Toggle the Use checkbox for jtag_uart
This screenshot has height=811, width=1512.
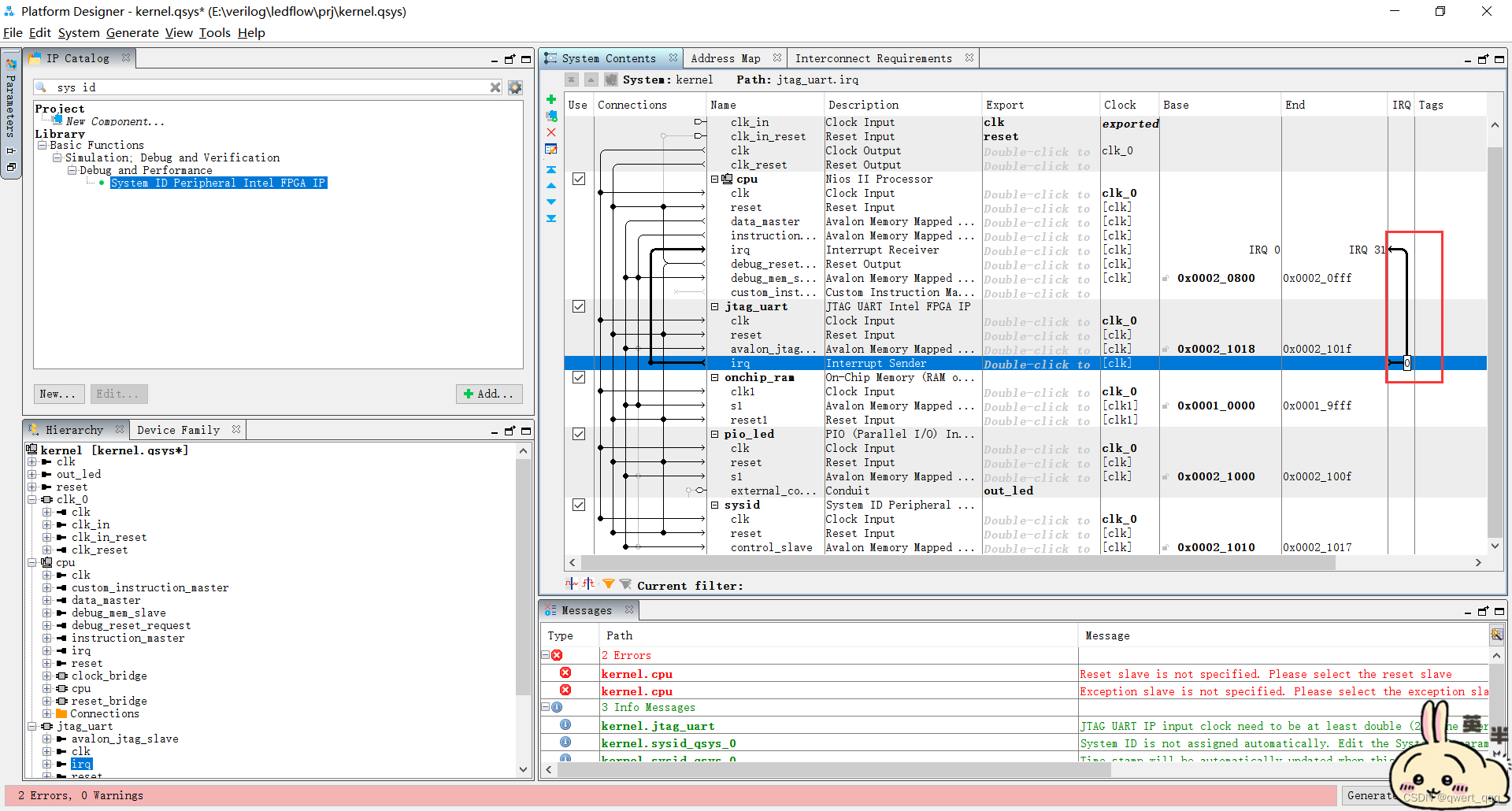tap(579, 306)
